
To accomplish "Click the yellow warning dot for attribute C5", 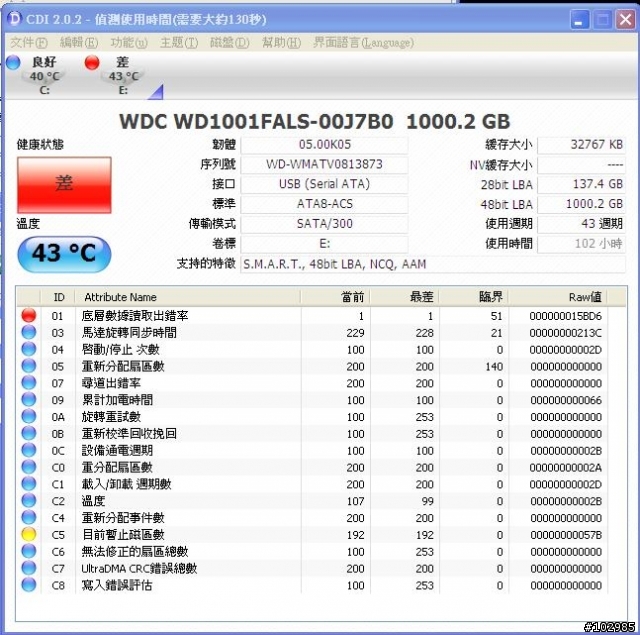I will (x=29, y=534).
